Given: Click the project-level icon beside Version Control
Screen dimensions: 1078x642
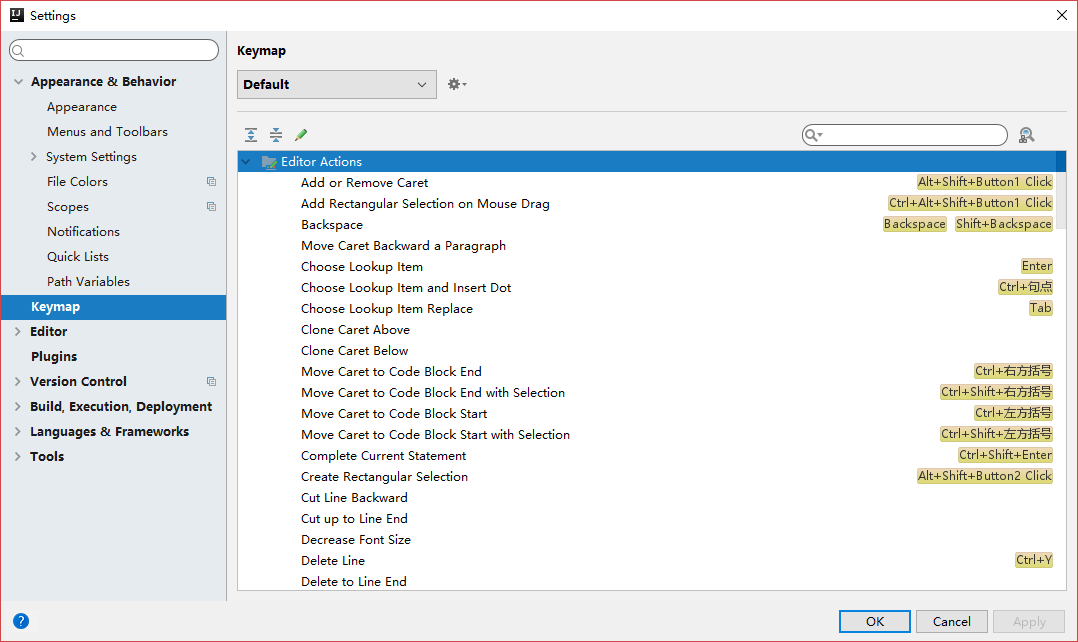Looking at the screenshot, I should [211, 382].
